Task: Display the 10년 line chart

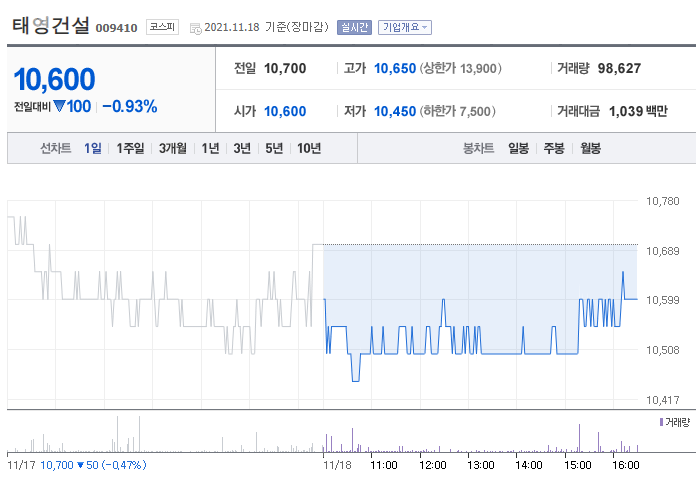Action: (309, 148)
